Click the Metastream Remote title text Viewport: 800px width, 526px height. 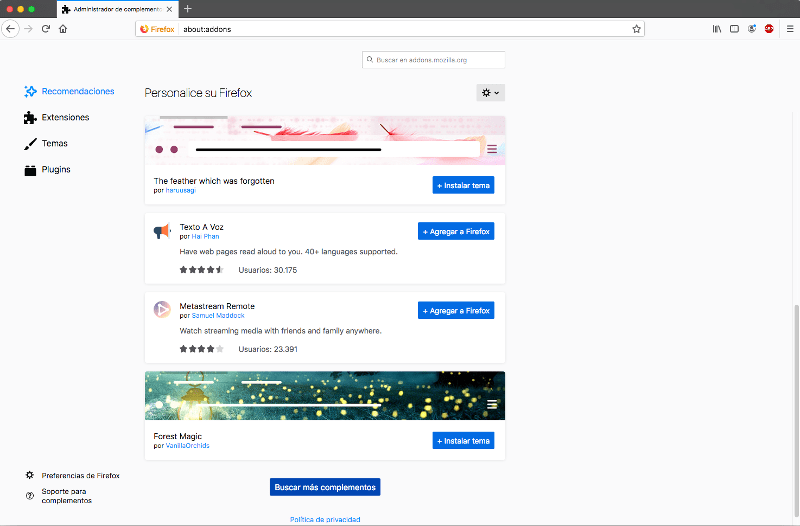click(x=217, y=306)
